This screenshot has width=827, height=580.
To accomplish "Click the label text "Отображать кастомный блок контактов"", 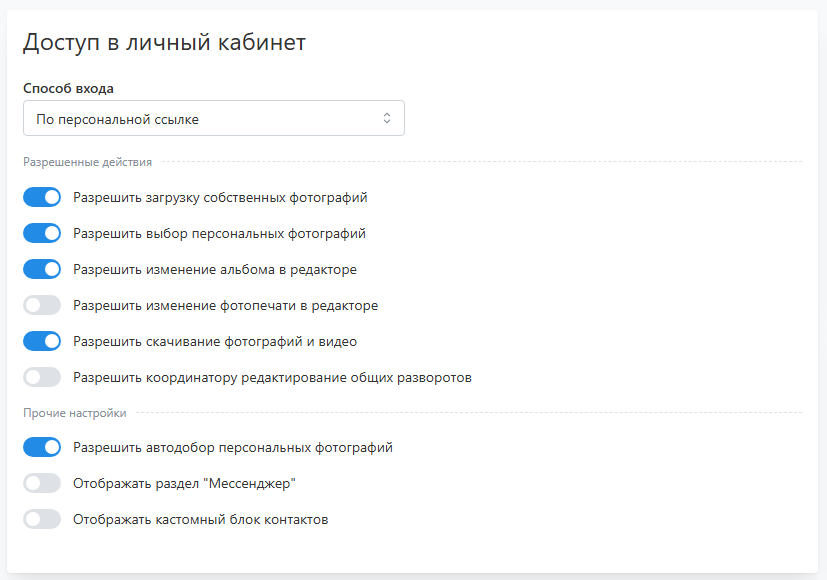I will click(201, 519).
